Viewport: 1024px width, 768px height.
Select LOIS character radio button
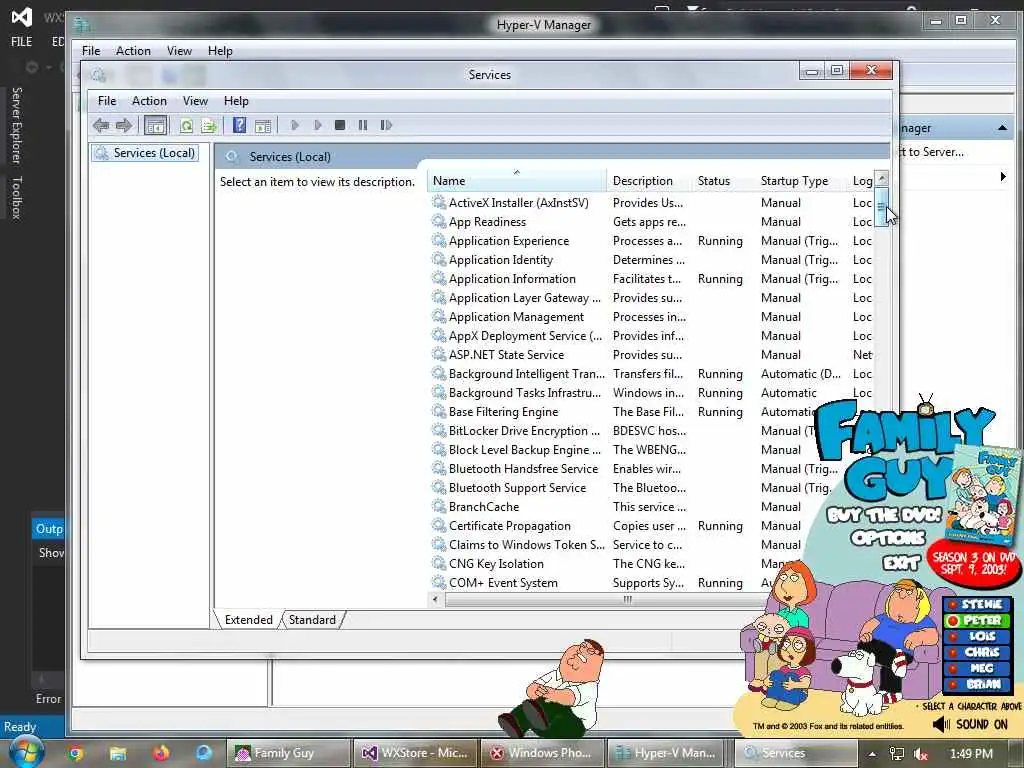pyautogui.click(x=953, y=636)
